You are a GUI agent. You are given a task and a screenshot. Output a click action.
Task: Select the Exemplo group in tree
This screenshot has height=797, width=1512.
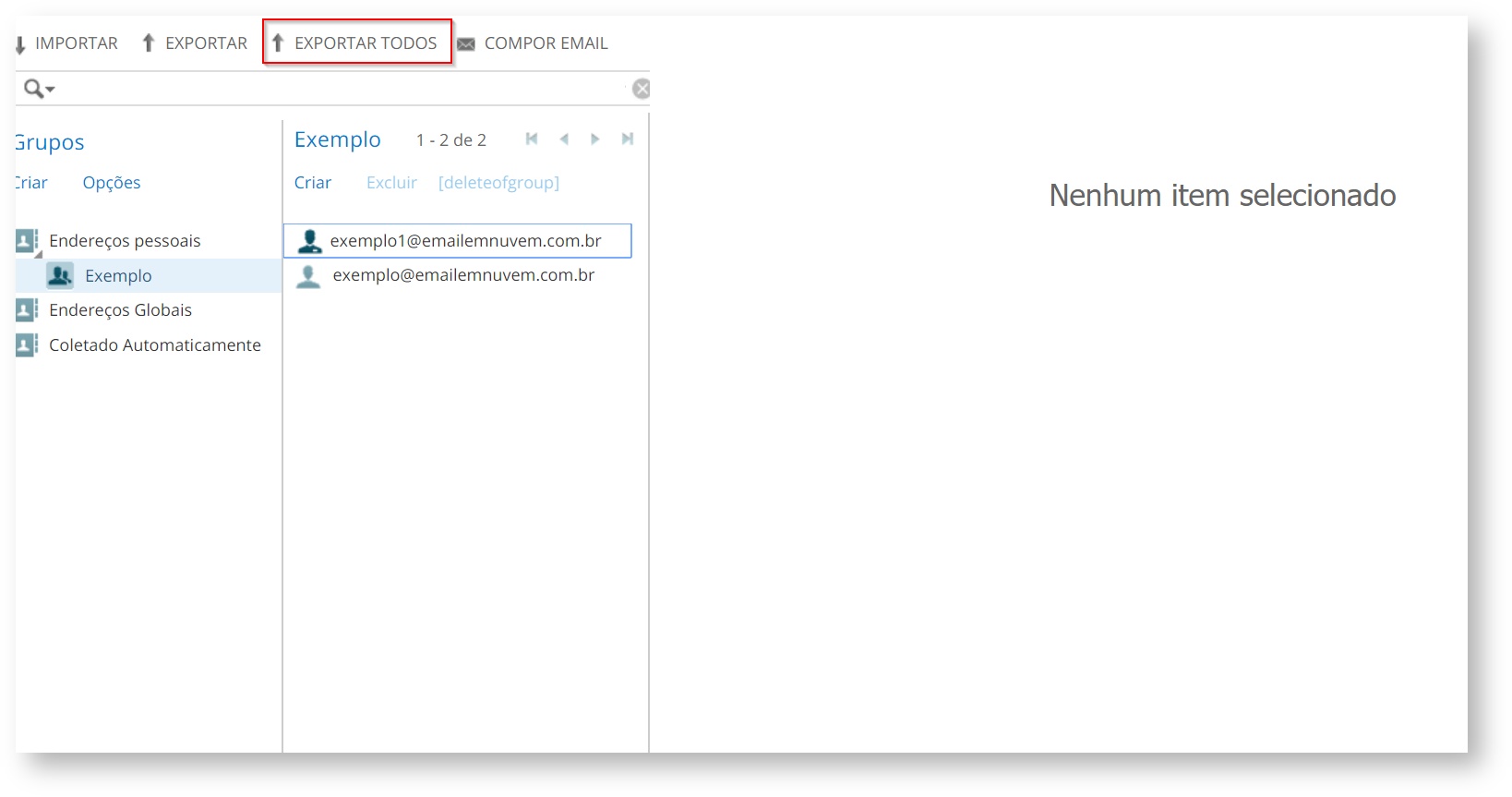coord(118,276)
